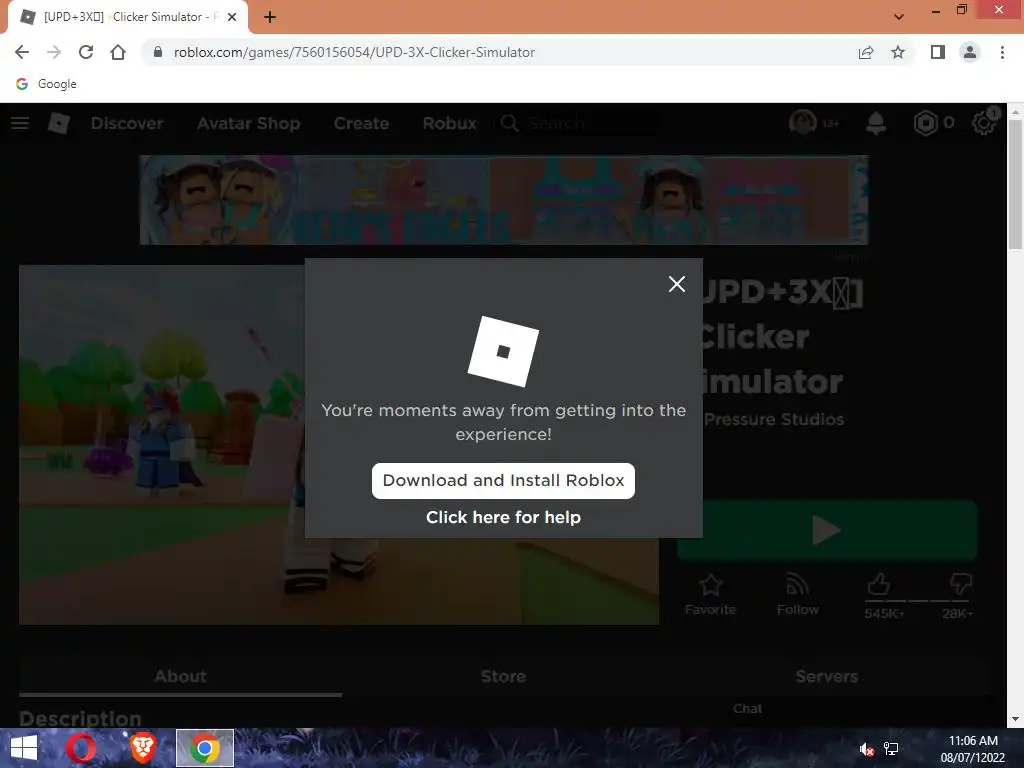Viewport: 1024px width, 768px height.
Task: Launch Opera from the taskbar
Action: [x=81, y=748]
